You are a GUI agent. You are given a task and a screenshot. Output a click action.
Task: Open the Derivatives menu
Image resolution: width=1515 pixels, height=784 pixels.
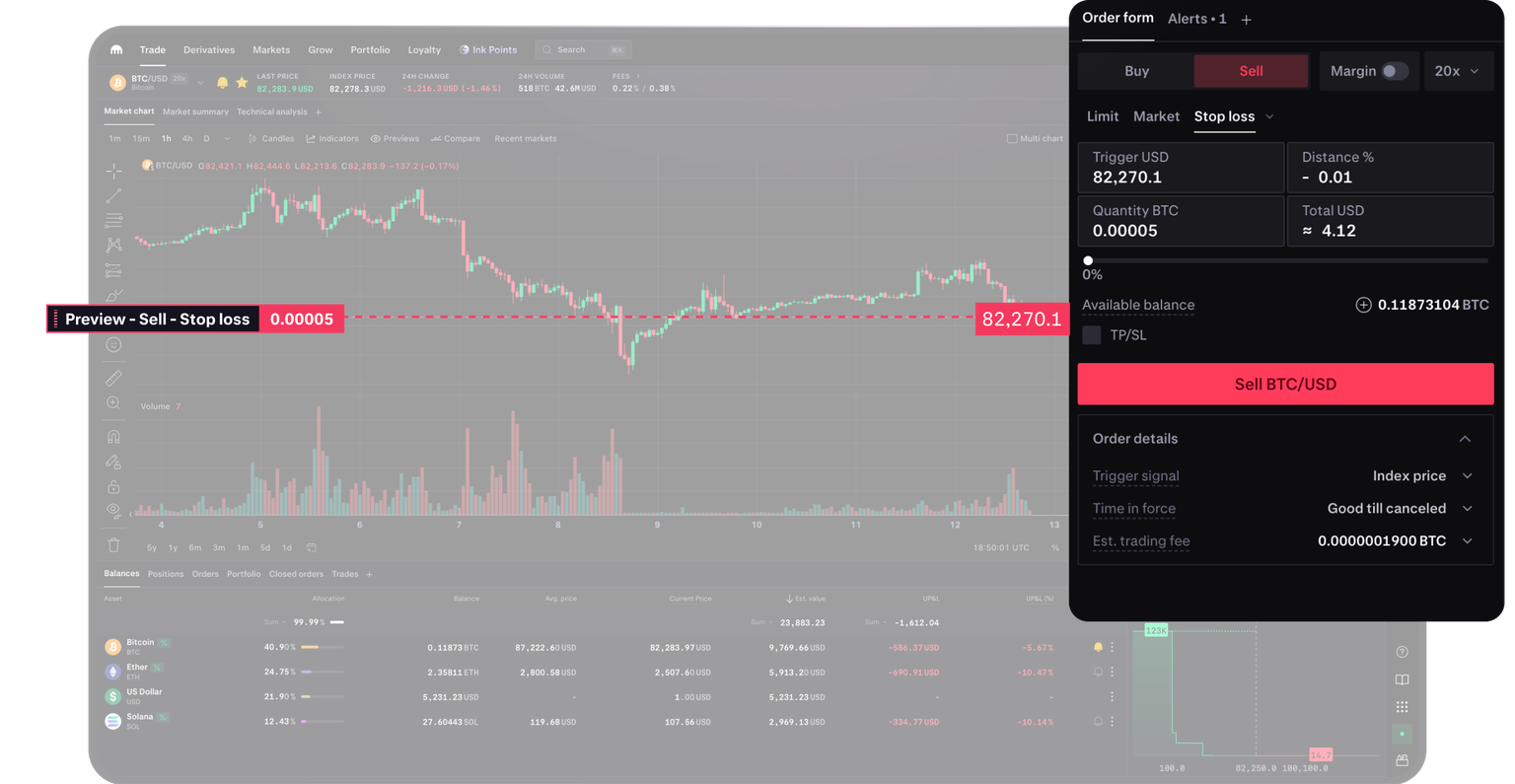(209, 49)
